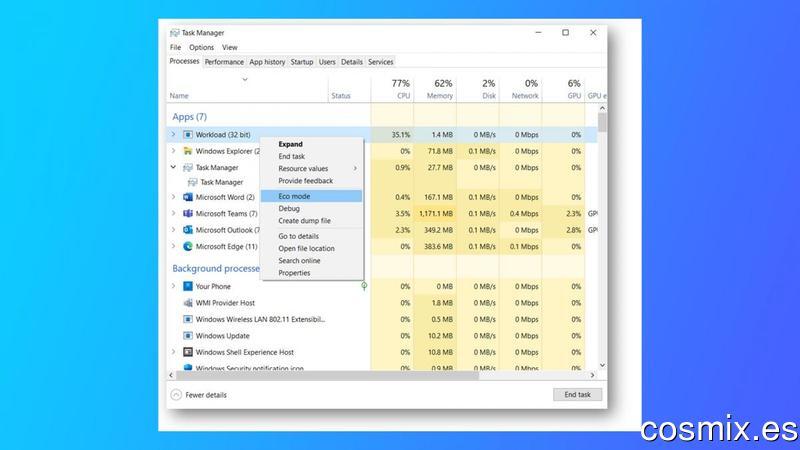Image resolution: width=800 pixels, height=450 pixels.
Task: Select the Processes tab
Action: tap(184, 61)
